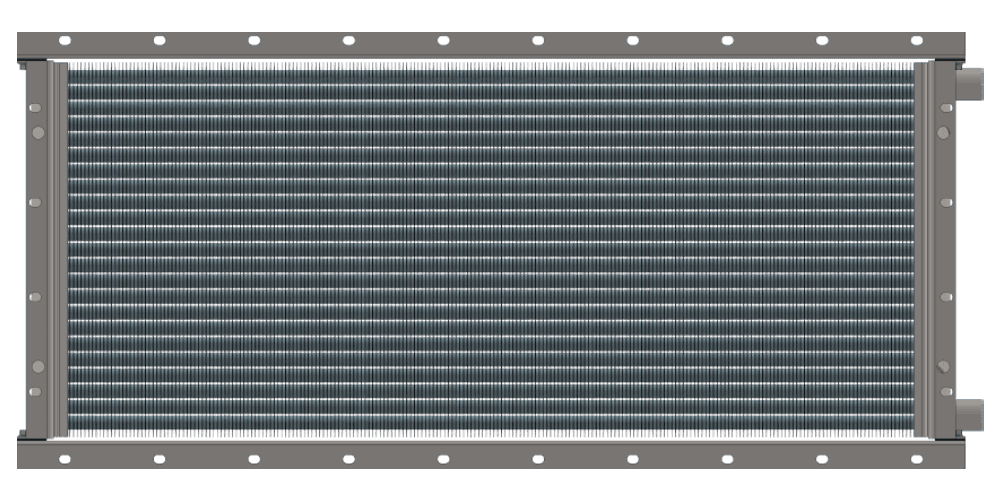The width and height of the screenshot is (1000, 500).
Task: Select the leftmost hole on top flange
Action: [65, 41]
